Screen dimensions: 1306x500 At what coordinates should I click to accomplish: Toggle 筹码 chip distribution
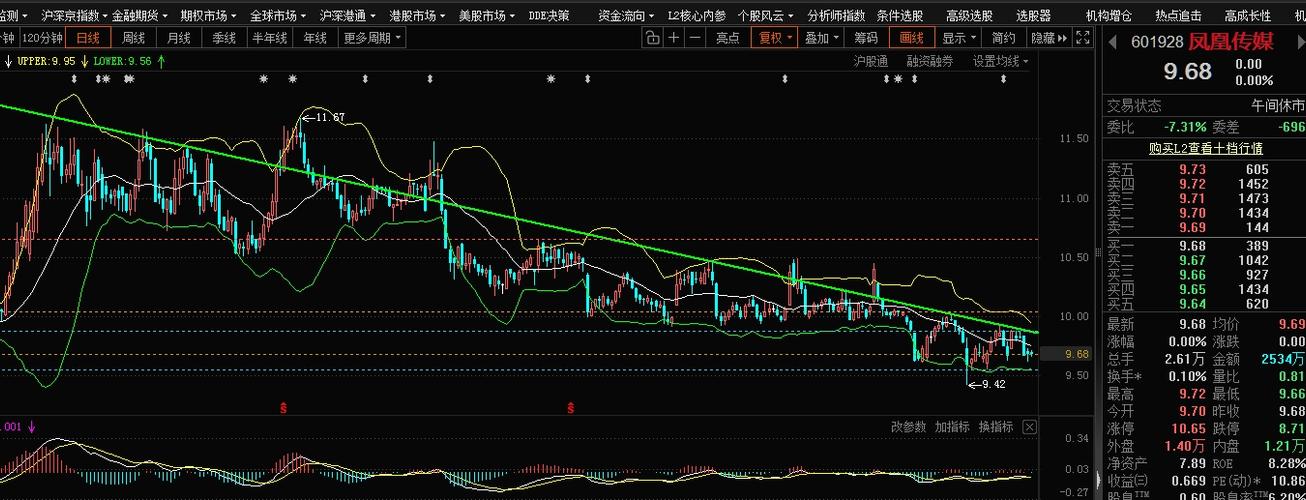point(866,38)
